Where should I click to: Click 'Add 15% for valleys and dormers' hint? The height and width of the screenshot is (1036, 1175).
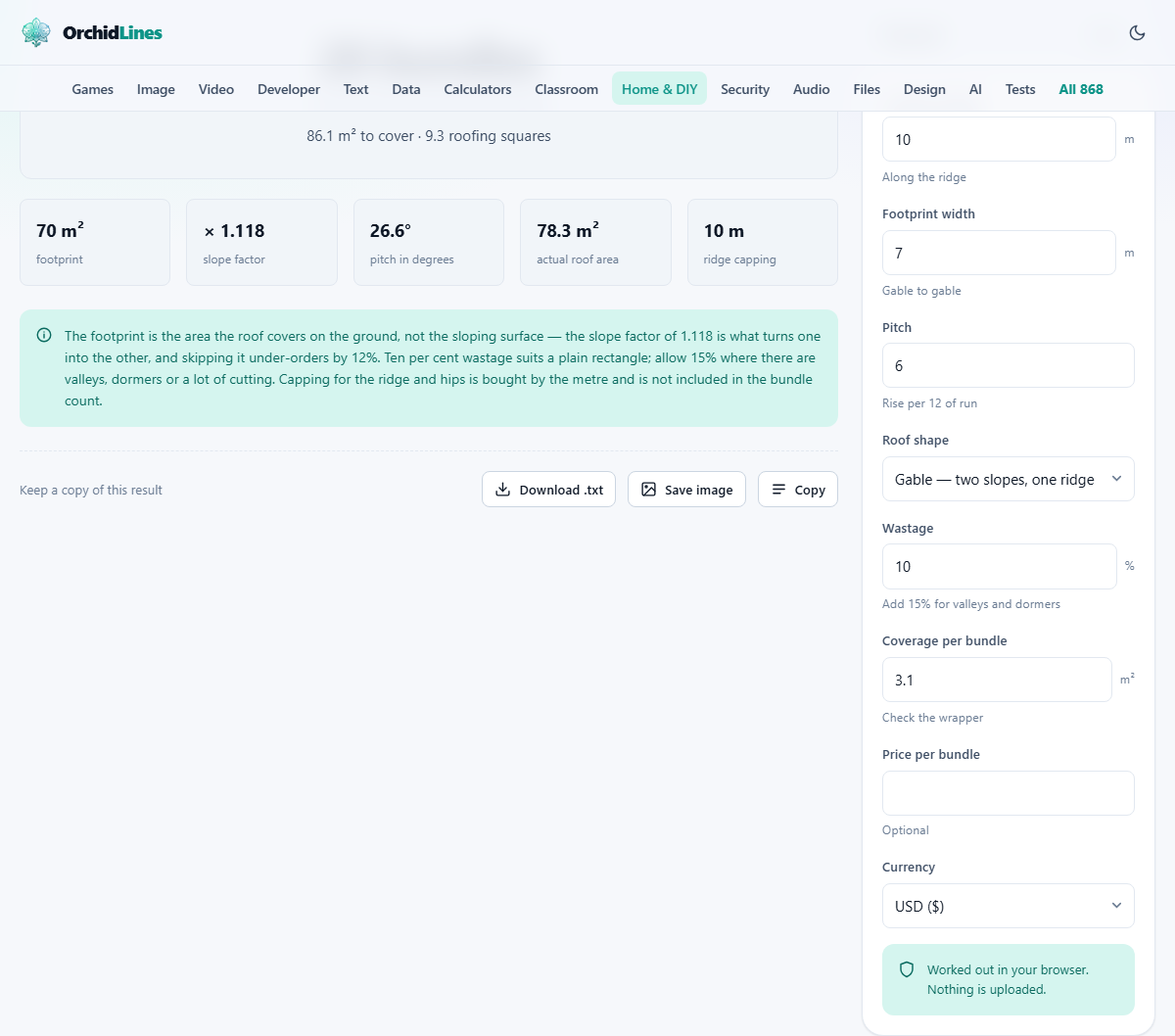(x=971, y=604)
